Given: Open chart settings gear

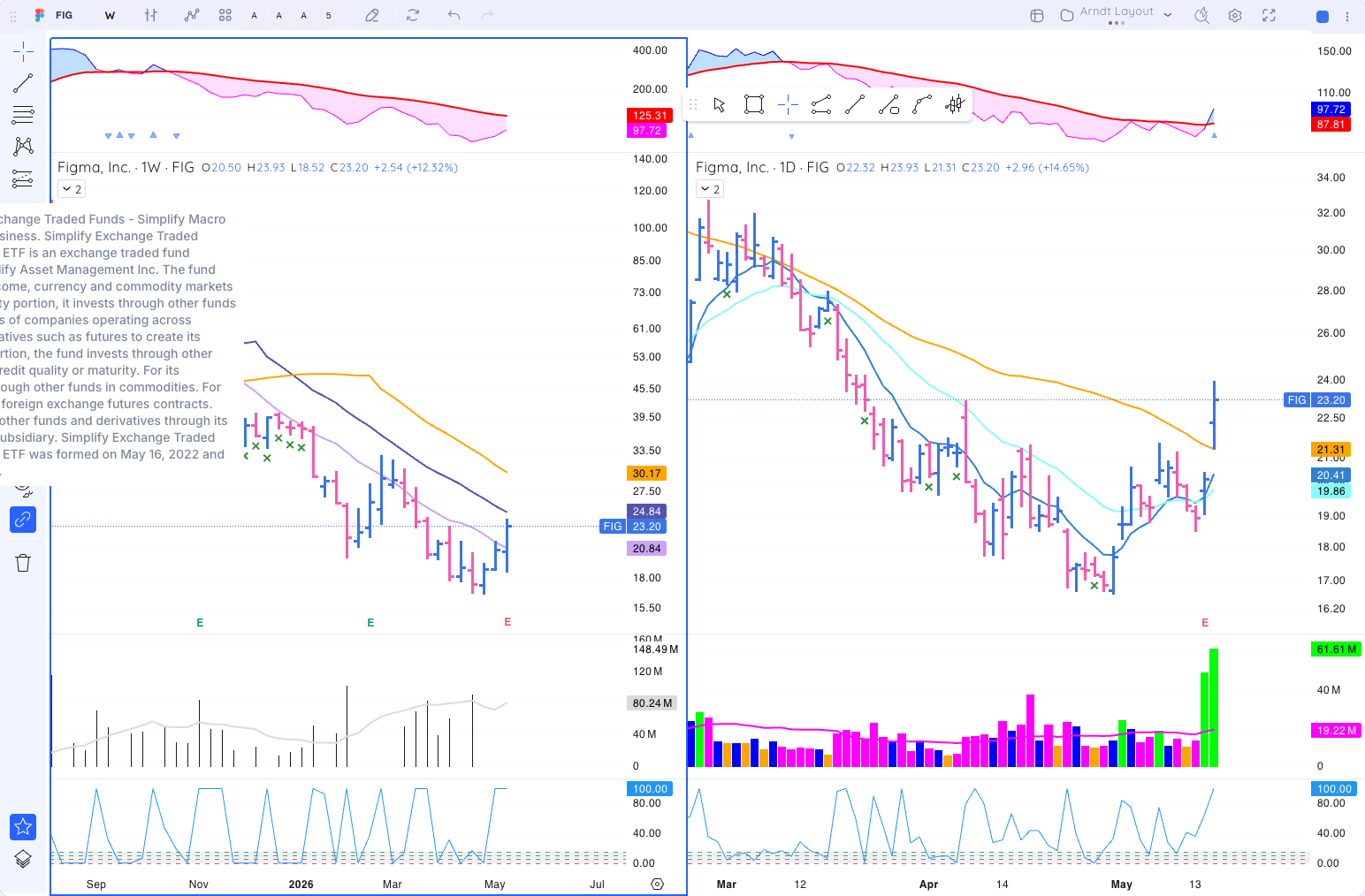Looking at the screenshot, I should 1235,15.
